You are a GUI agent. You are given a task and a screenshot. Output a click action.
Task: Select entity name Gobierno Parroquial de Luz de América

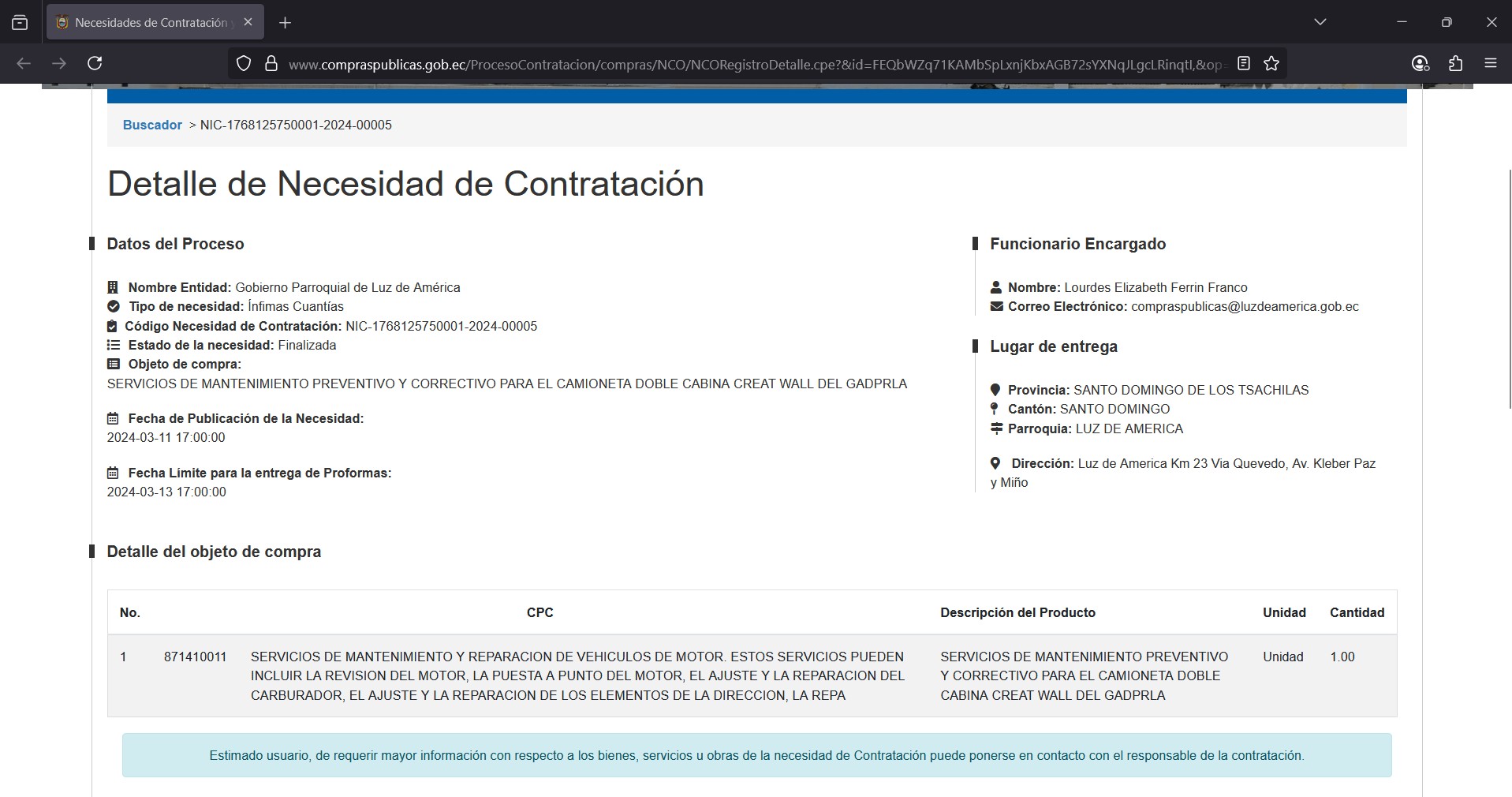(x=348, y=287)
